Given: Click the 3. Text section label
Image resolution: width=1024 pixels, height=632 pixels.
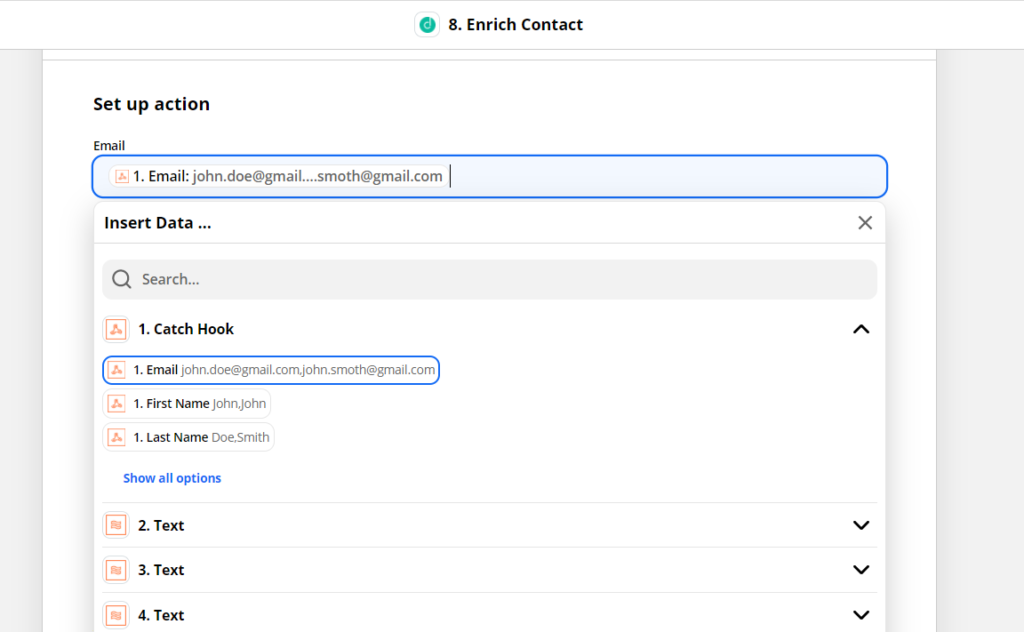Looking at the screenshot, I should click(x=161, y=570).
